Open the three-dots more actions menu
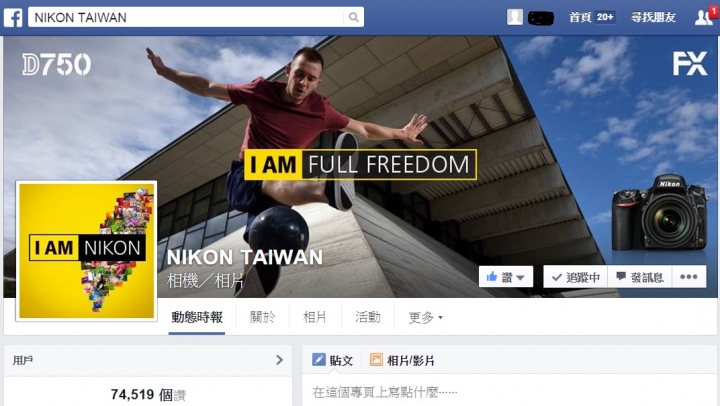This screenshot has height=406, width=720. click(x=689, y=276)
